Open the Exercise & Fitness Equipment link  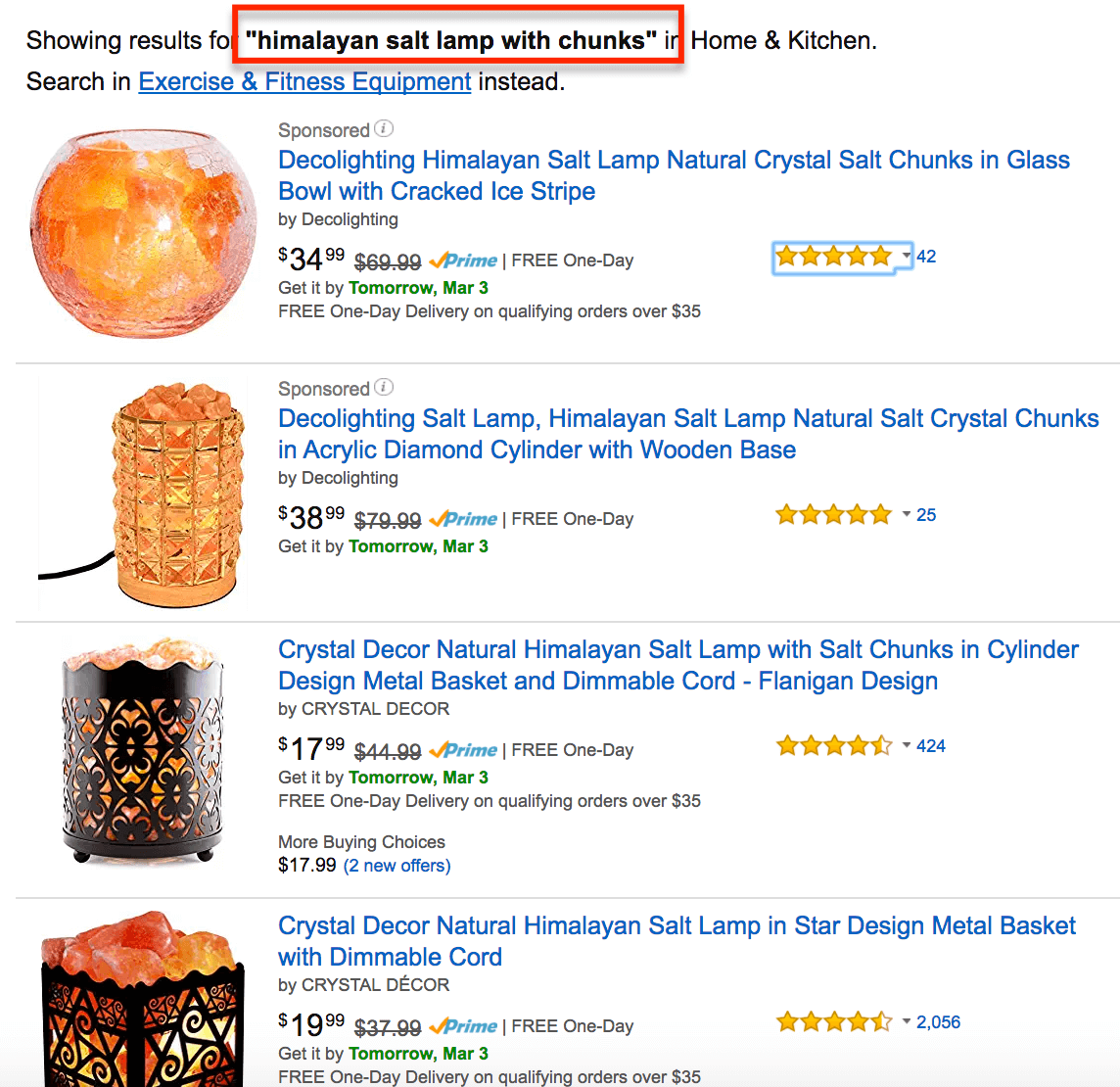(x=304, y=82)
